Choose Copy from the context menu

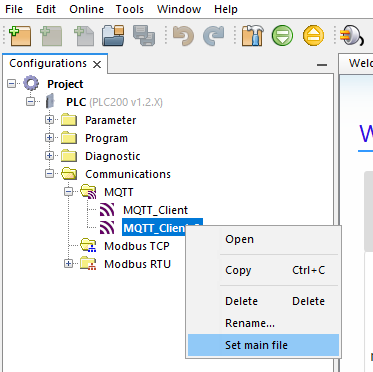[x=263, y=270]
